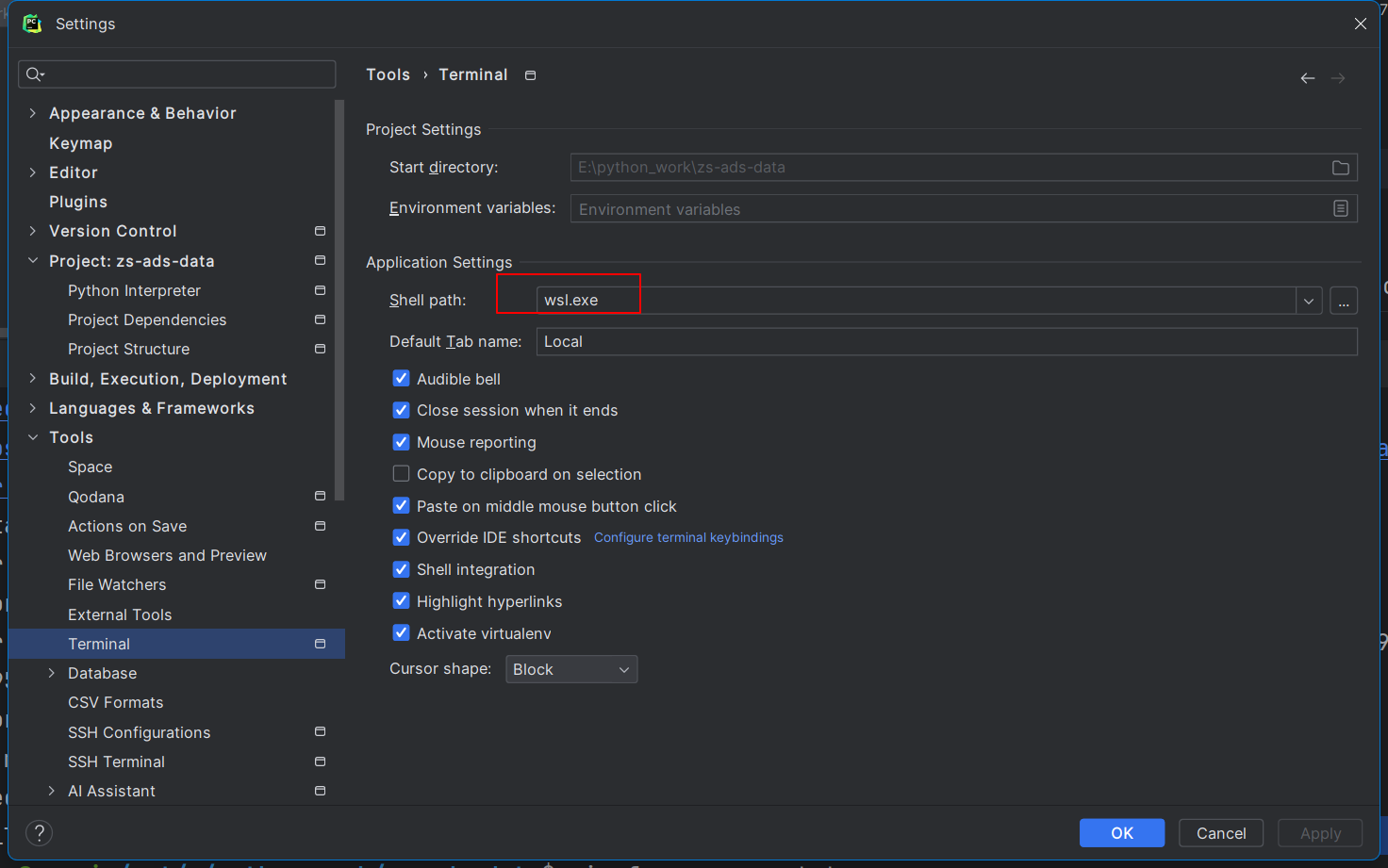
Task: Click the PyCharm logo in the title bar
Action: point(32,23)
